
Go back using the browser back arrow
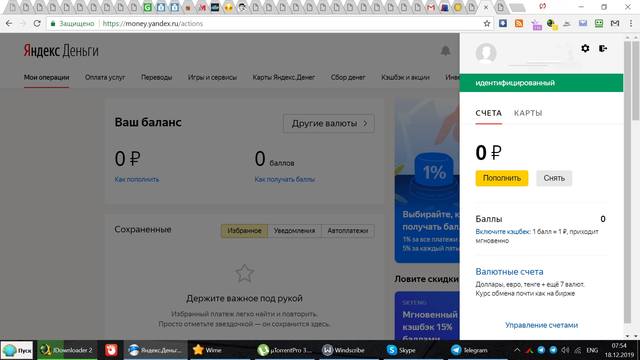coord(9,24)
